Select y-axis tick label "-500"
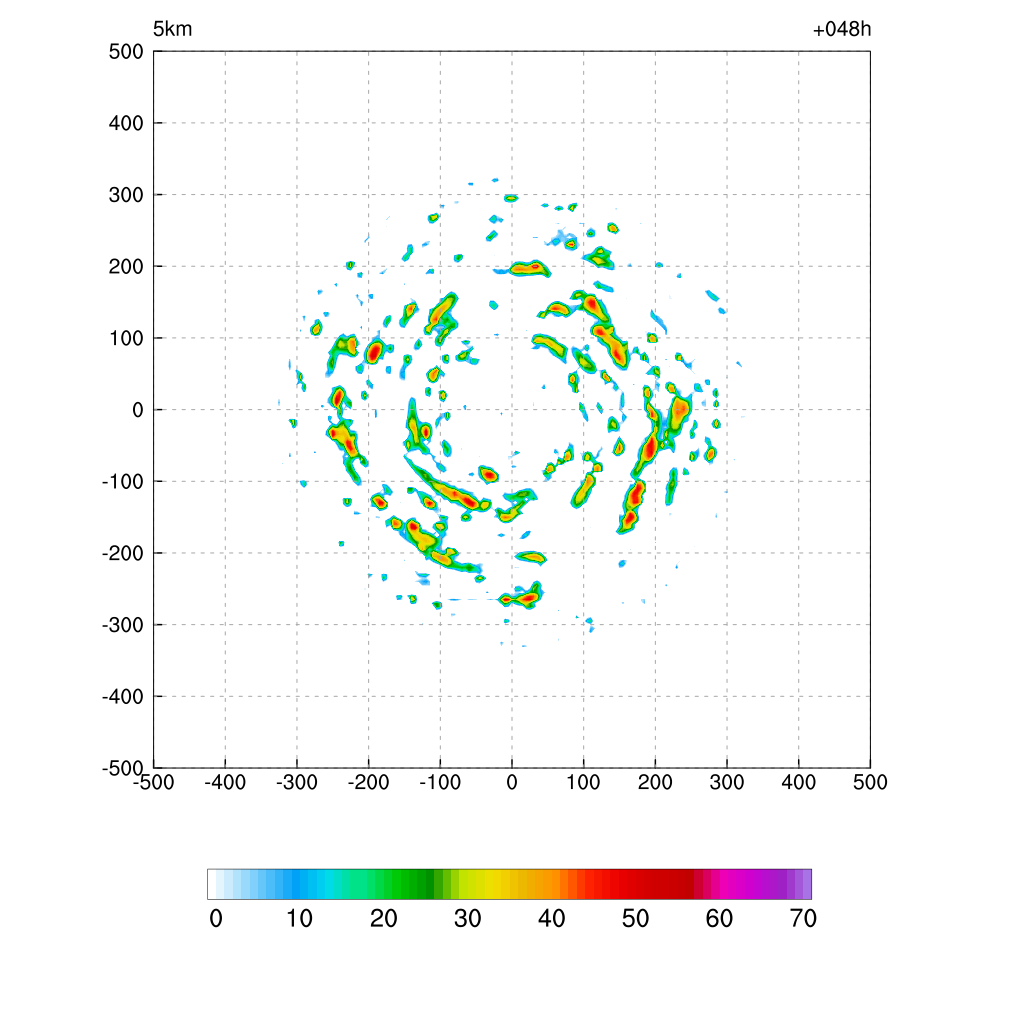 pos(123,768)
